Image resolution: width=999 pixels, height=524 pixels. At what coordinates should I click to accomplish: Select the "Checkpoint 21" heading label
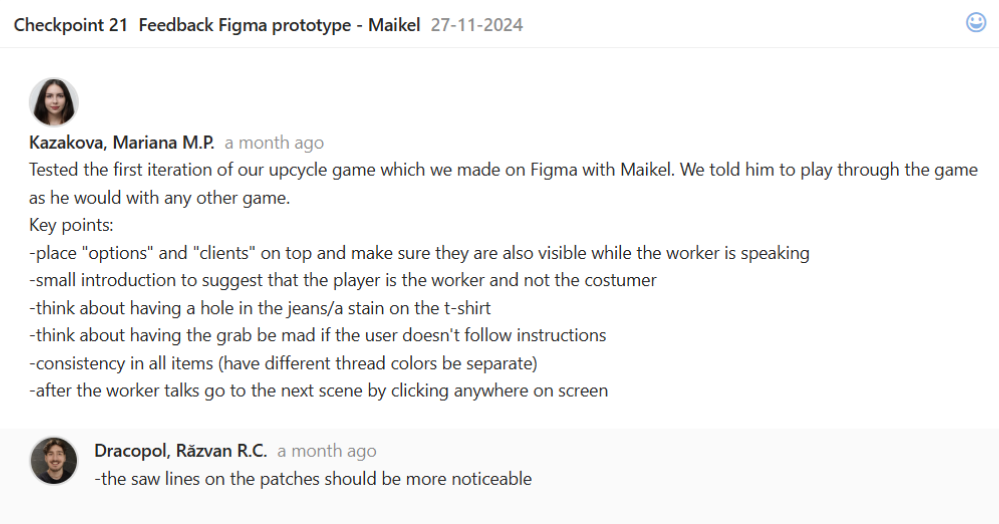tap(70, 25)
